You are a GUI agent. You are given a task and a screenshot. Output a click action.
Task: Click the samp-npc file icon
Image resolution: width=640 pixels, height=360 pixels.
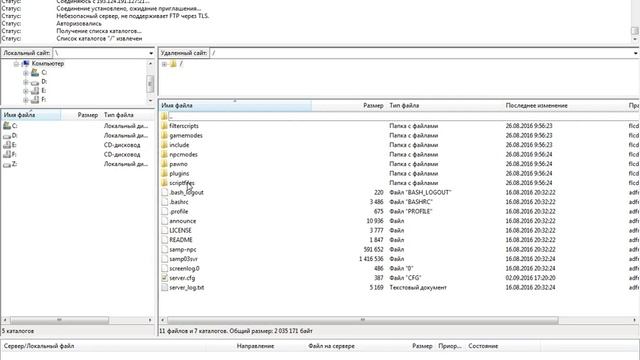164,249
